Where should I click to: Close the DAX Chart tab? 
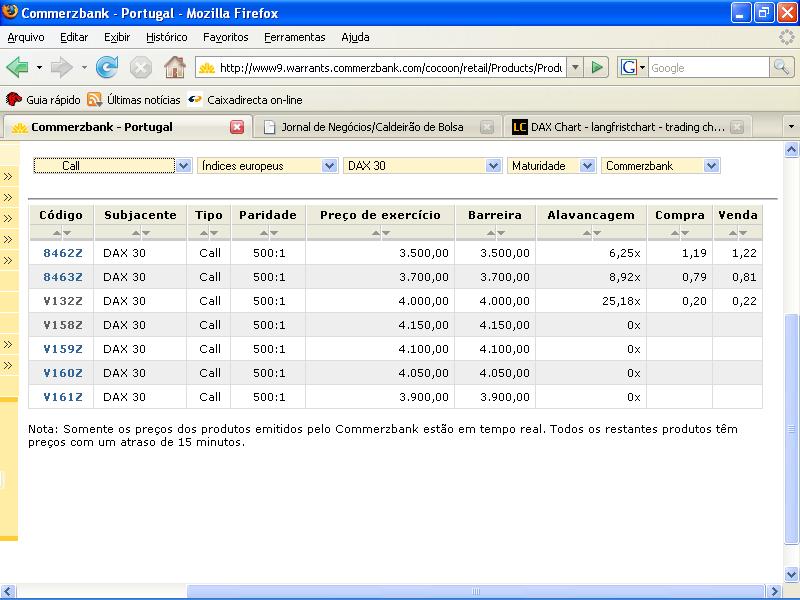tap(736, 127)
